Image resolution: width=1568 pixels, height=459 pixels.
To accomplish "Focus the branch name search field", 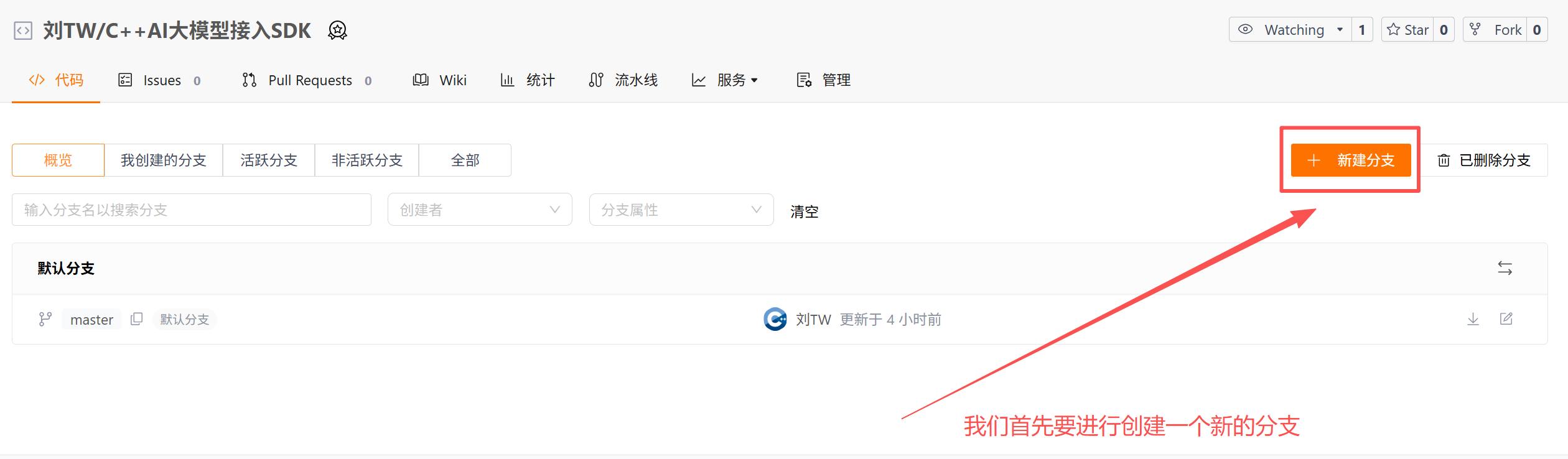I will click(x=192, y=210).
